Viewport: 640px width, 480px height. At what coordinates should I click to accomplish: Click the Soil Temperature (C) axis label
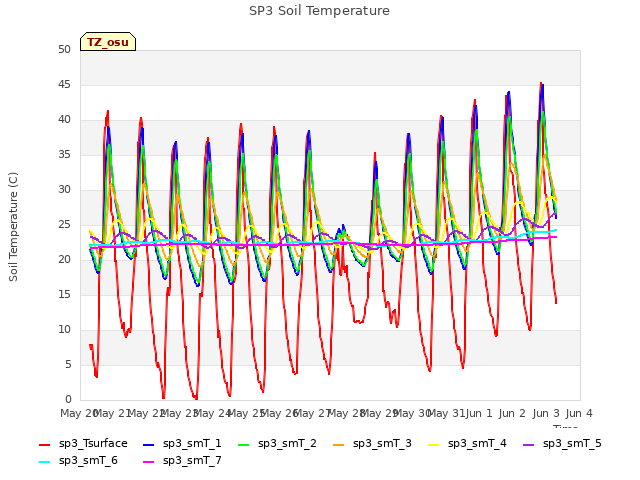(x=13, y=227)
